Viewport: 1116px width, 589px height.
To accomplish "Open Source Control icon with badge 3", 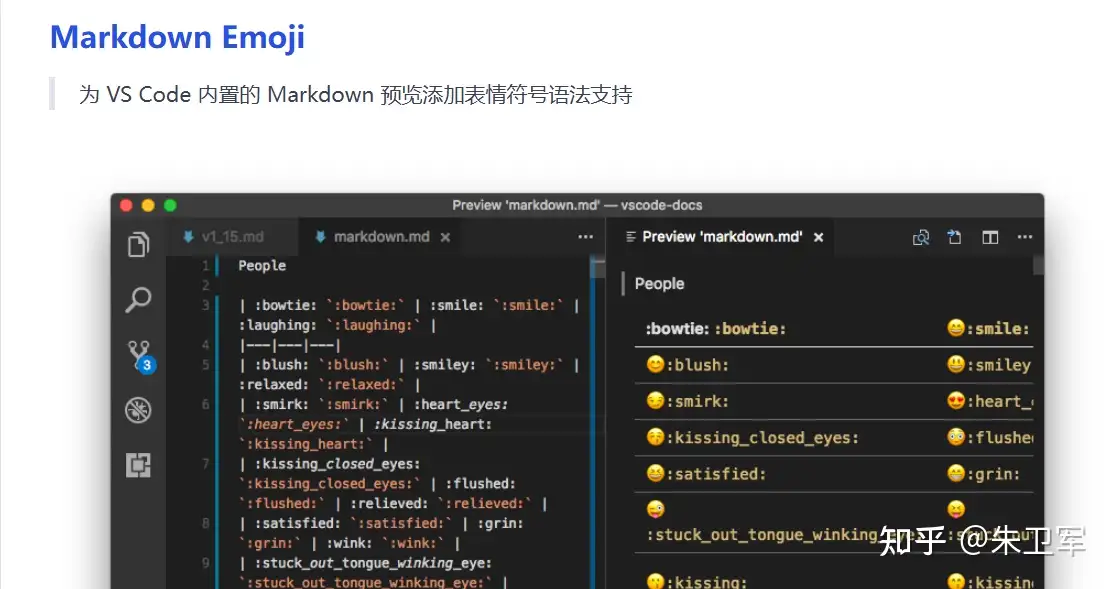I will [x=141, y=356].
